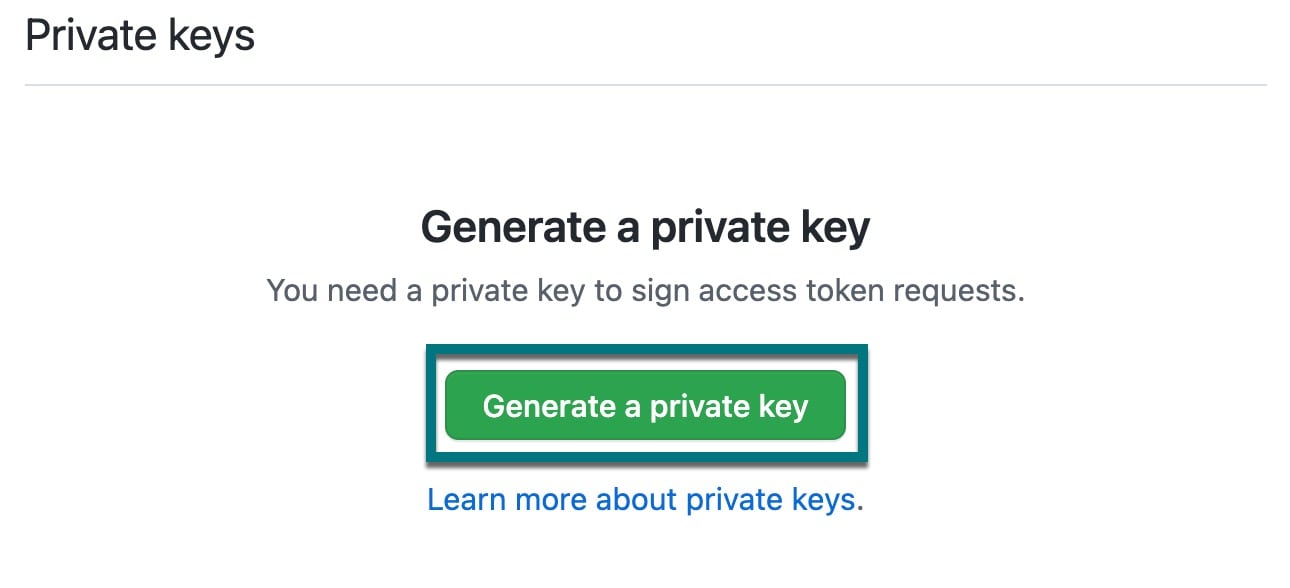The width and height of the screenshot is (1290, 588).
Task: Click the Generate a private key title text
Action: [x=646, y=227]
